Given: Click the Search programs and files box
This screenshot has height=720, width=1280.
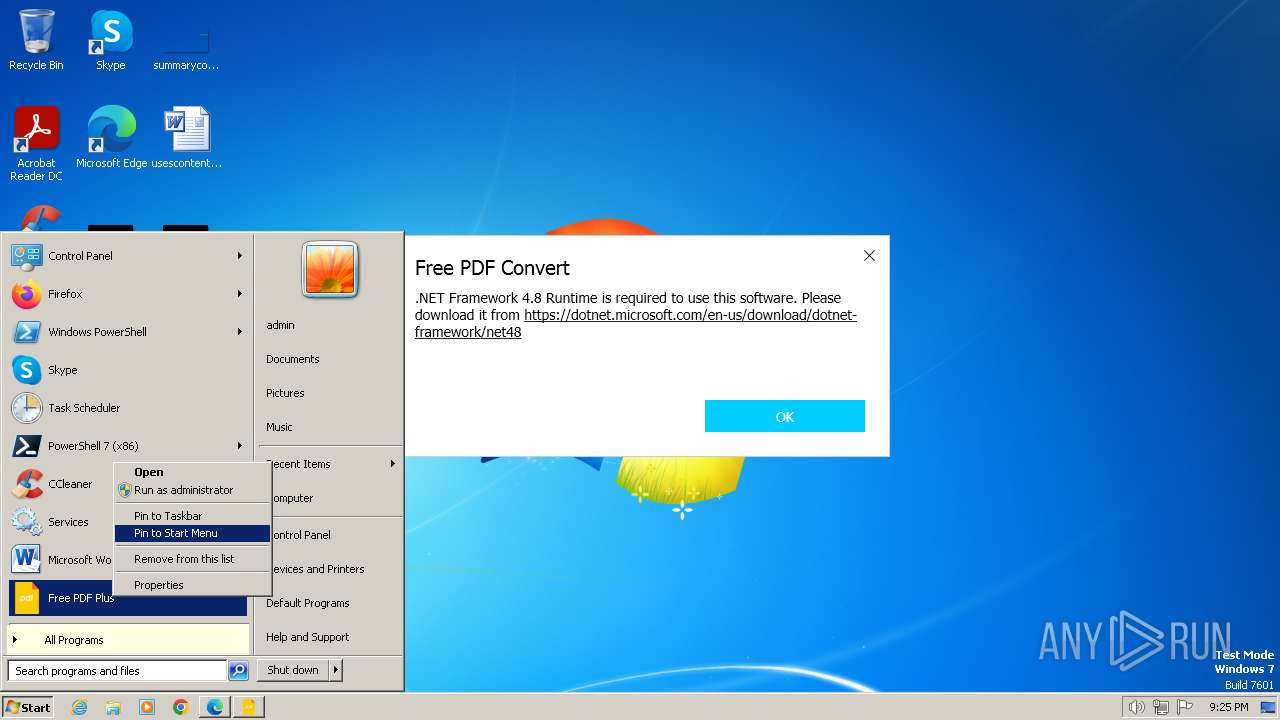Looking at the screenshot, I should tap(117, 671).
